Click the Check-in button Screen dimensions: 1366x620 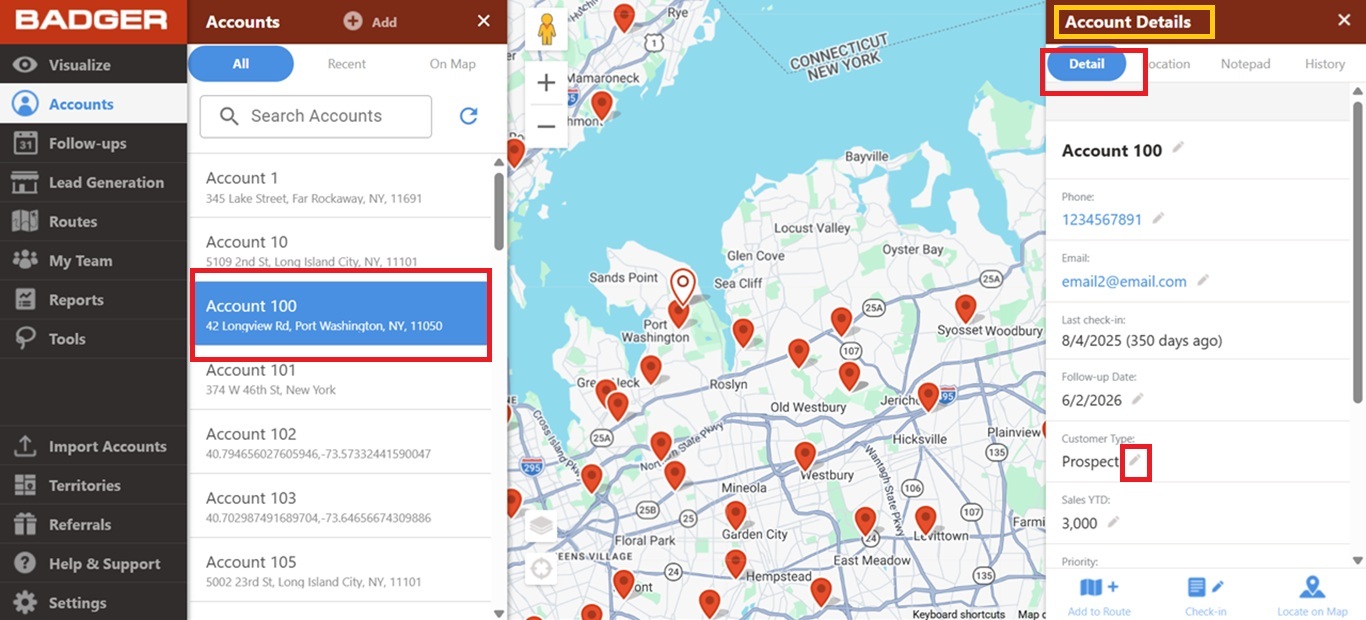(x=1205, y=596)
